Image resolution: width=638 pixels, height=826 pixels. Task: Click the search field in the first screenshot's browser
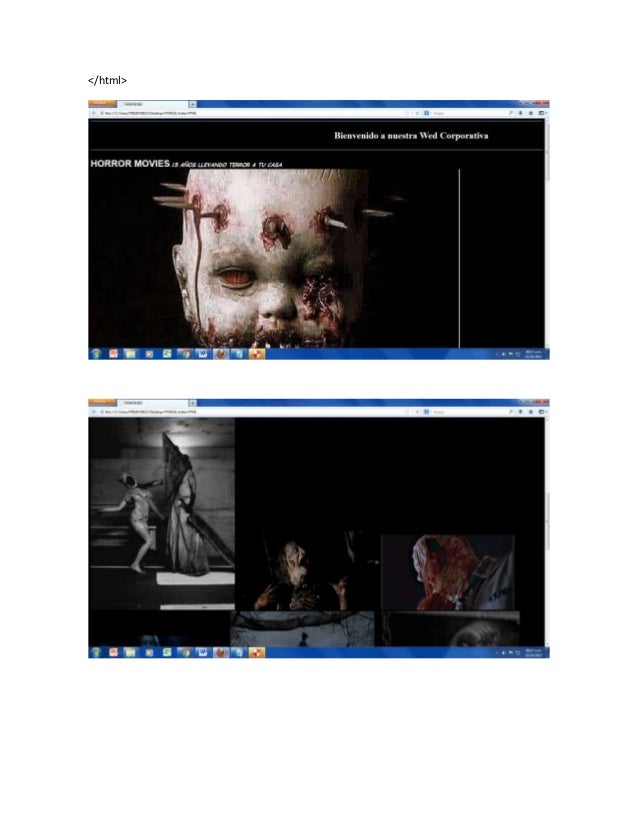tap(464, 113)
